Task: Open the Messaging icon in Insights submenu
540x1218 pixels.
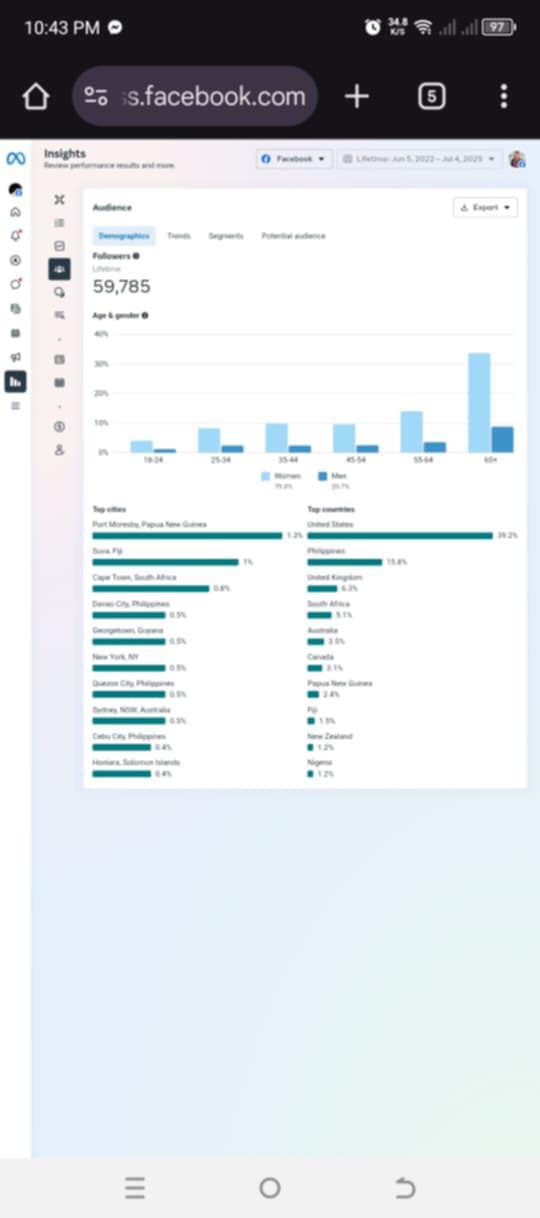Action: 59,292
